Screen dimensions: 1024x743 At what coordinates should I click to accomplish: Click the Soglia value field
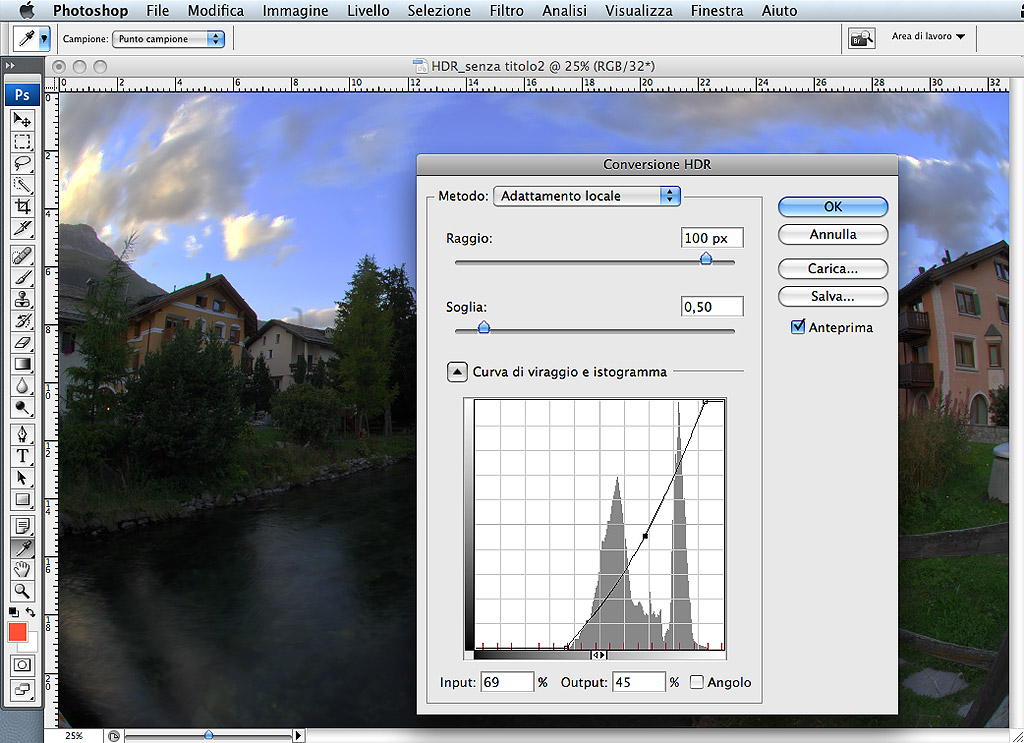(x=712, y=307)
